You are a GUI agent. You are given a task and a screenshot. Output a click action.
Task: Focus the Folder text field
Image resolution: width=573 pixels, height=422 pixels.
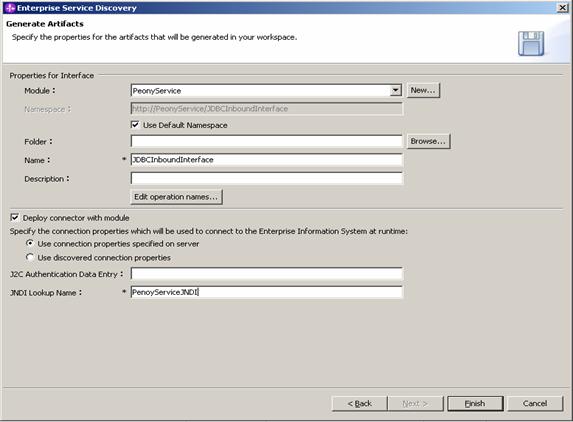pos(267,141)
